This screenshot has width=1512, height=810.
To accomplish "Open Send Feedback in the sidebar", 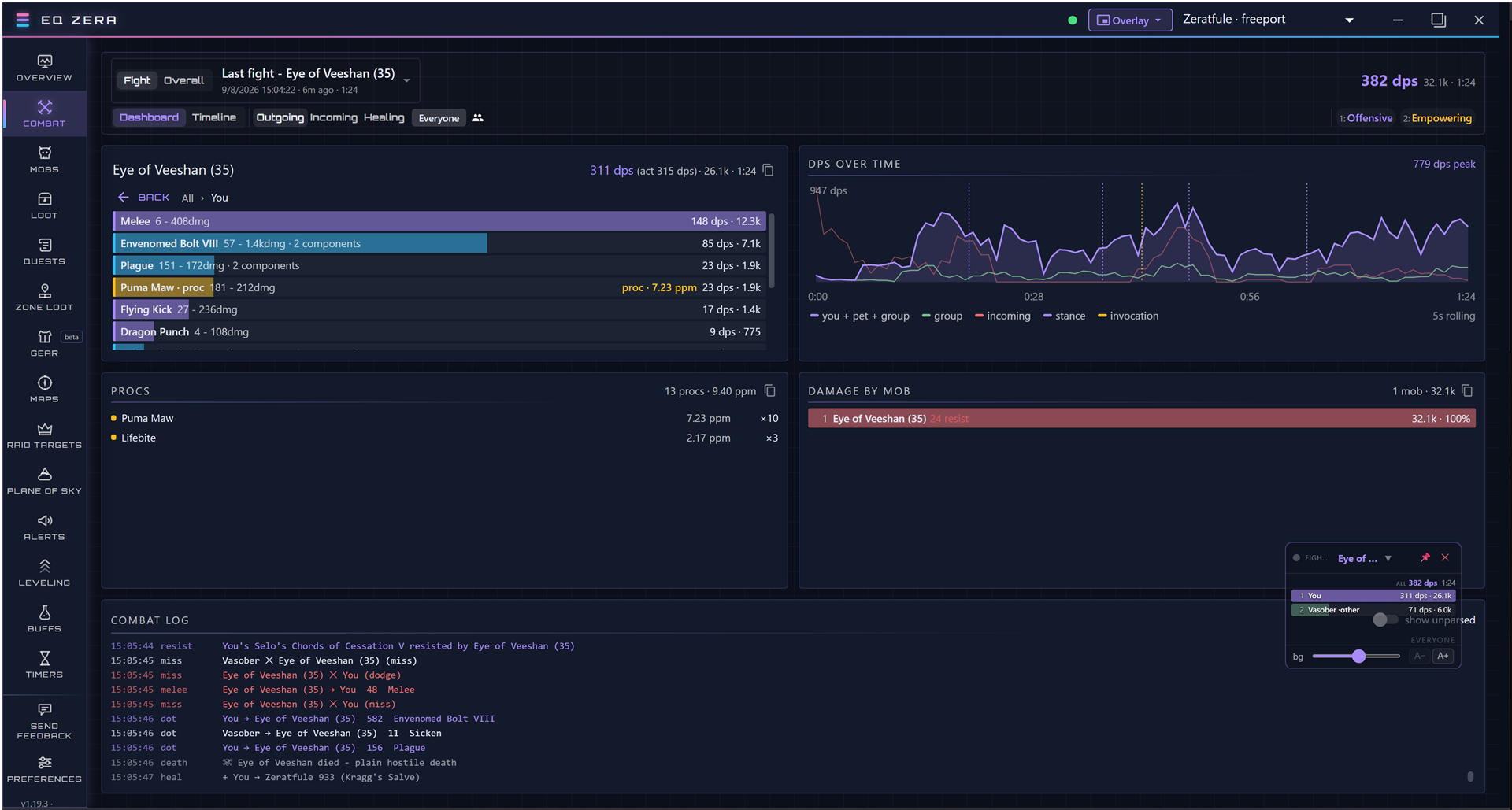I will click(44, 721).
